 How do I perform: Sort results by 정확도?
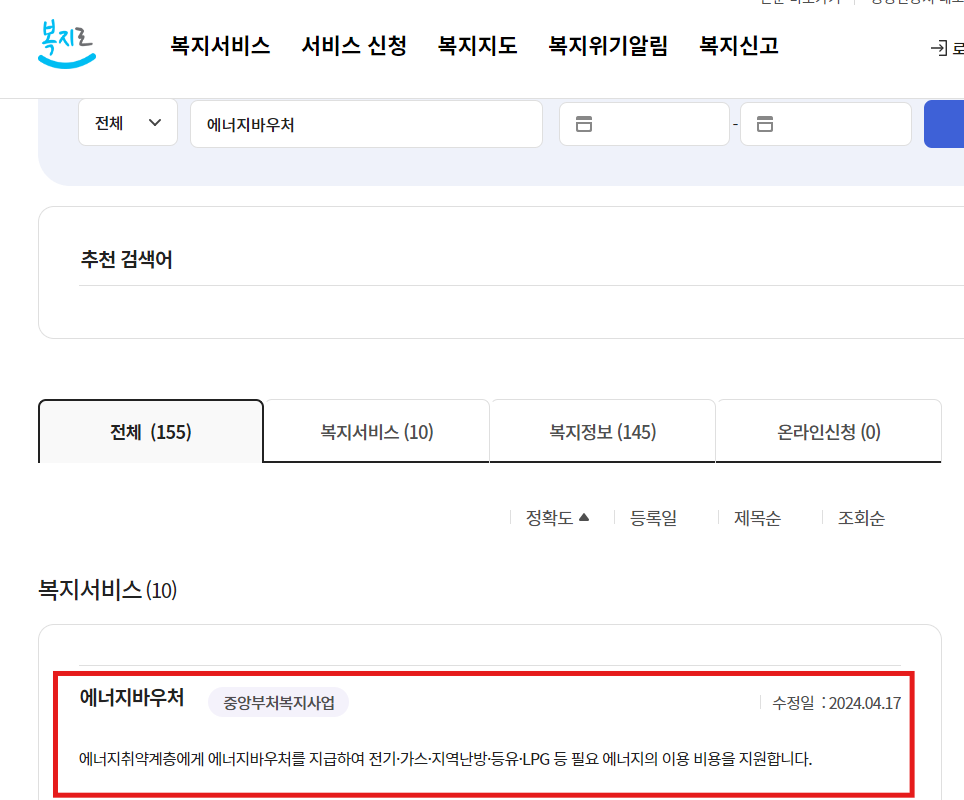pyautogui.click(x=557, y=518)
